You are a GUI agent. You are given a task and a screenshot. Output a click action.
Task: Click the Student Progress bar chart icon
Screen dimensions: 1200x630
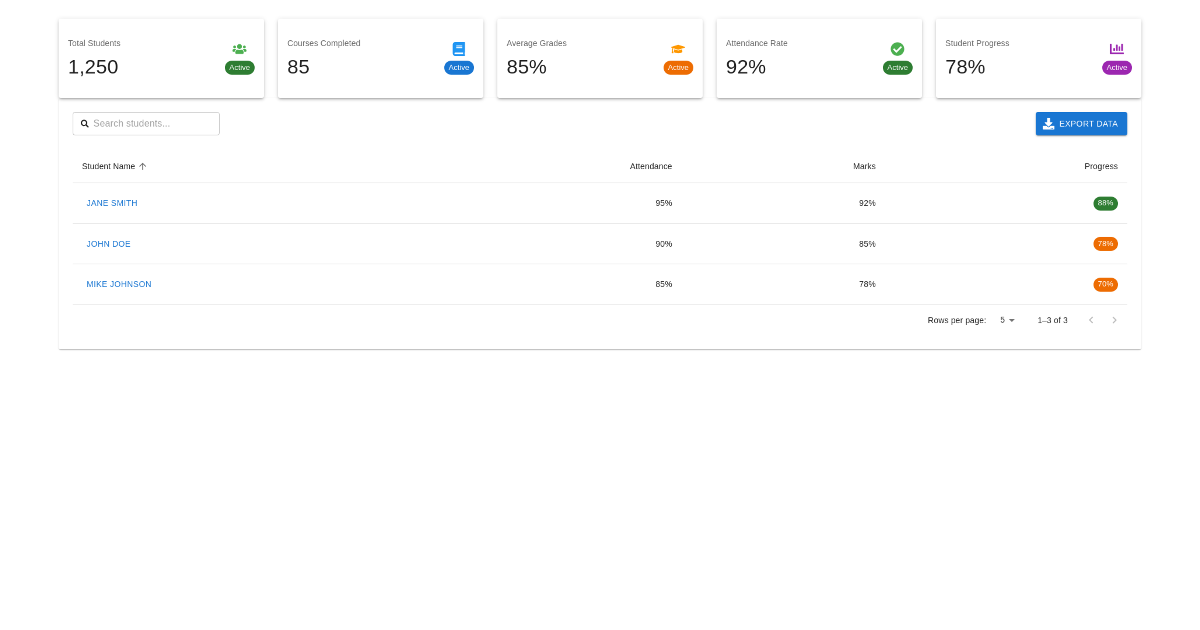click(x=1116, y=48)
